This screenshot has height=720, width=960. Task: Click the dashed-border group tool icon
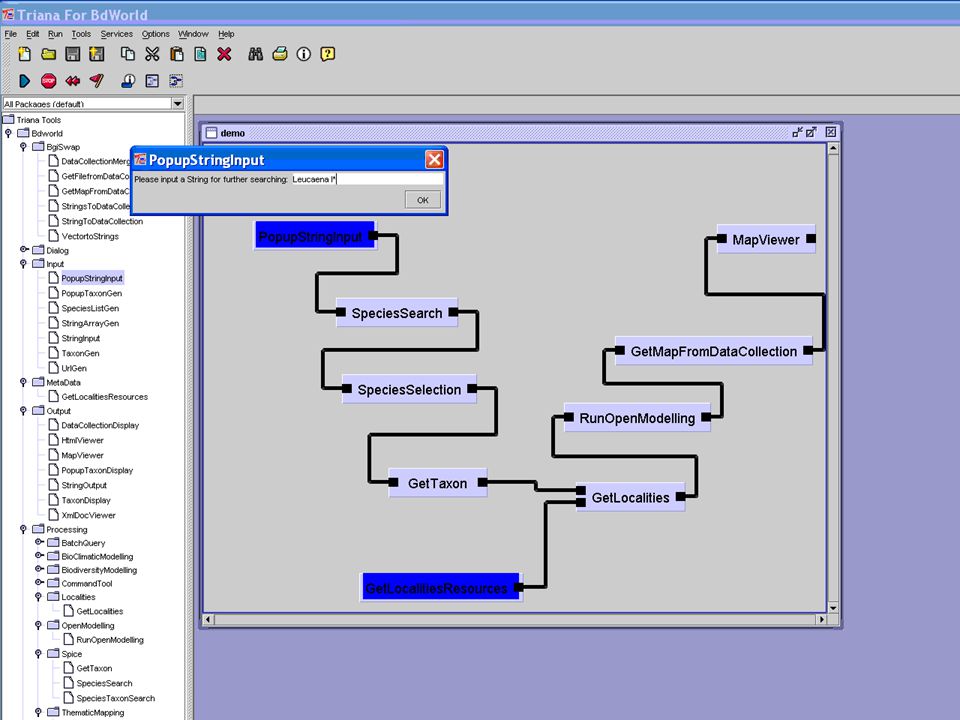[176, 80]
